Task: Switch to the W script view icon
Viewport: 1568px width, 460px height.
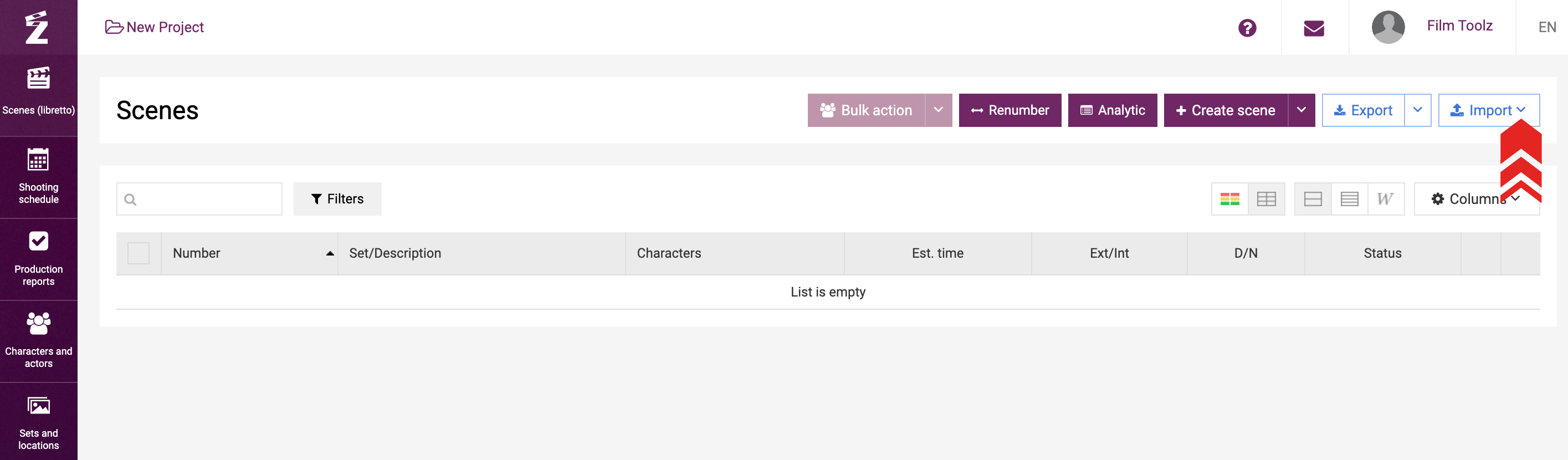Action: point(1385,199)
